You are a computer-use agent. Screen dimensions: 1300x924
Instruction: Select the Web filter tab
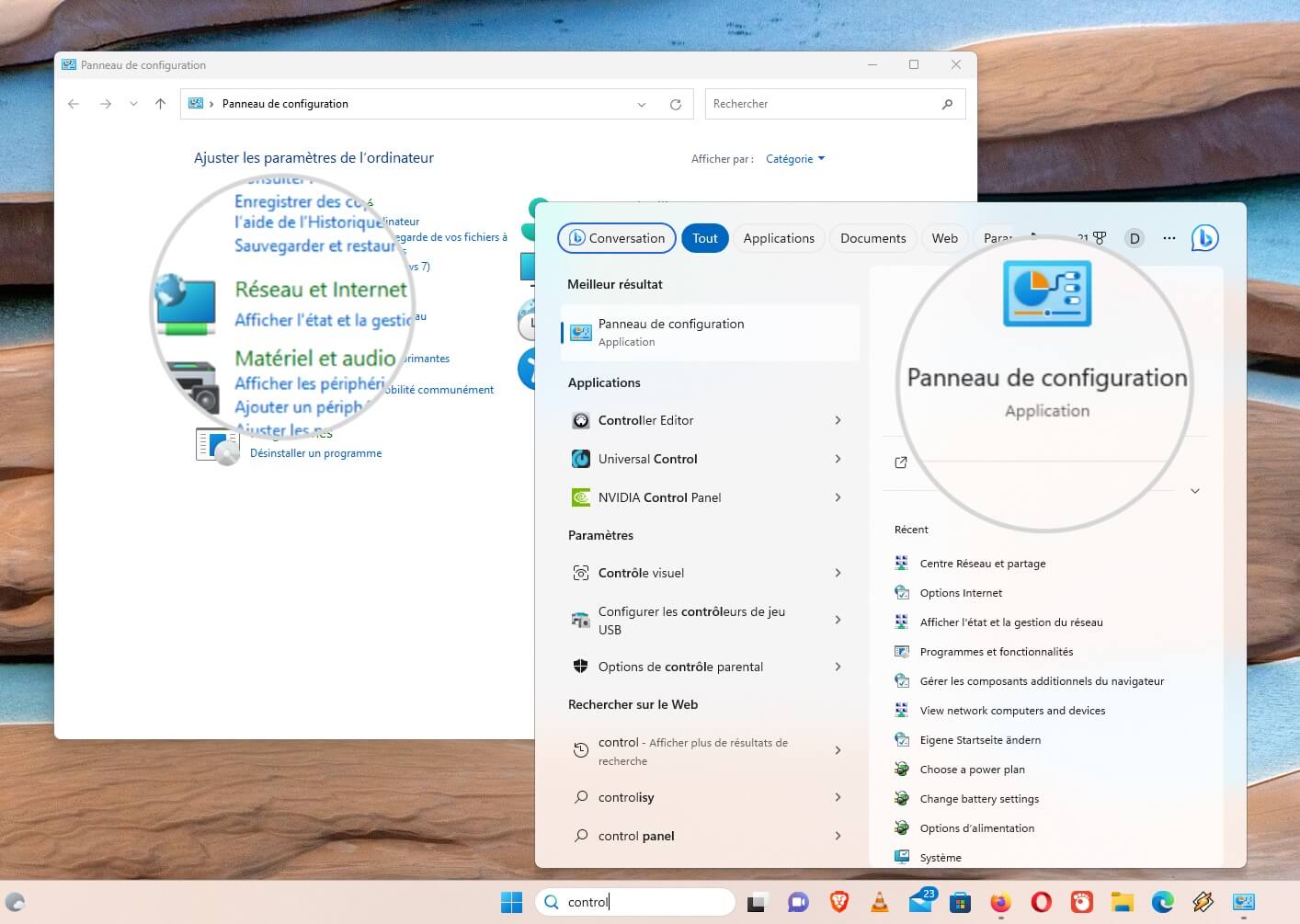(x=944, y=238)
